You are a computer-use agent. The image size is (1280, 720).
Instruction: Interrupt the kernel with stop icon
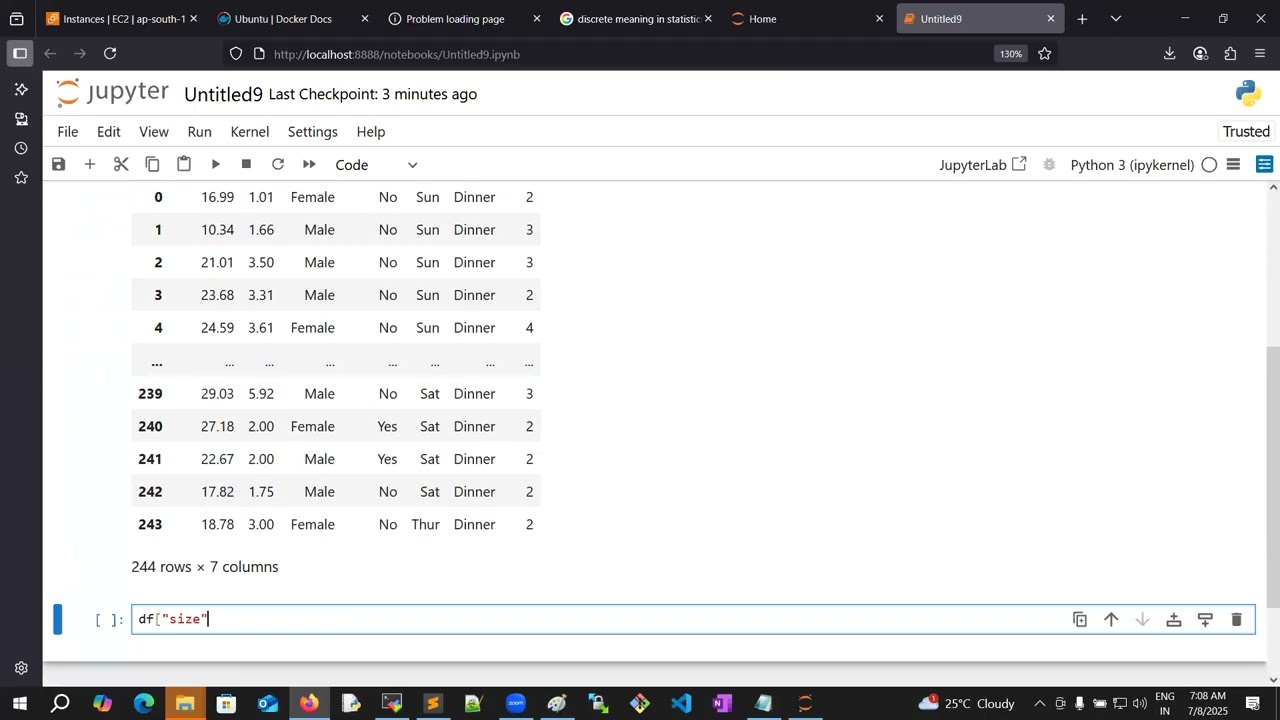point(246,164)
